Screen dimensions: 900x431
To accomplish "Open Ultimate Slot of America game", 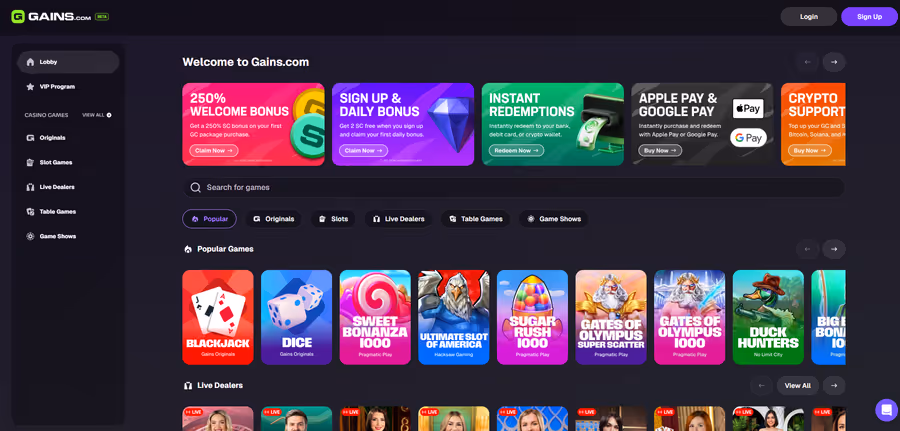I will (x=454, y=317).
